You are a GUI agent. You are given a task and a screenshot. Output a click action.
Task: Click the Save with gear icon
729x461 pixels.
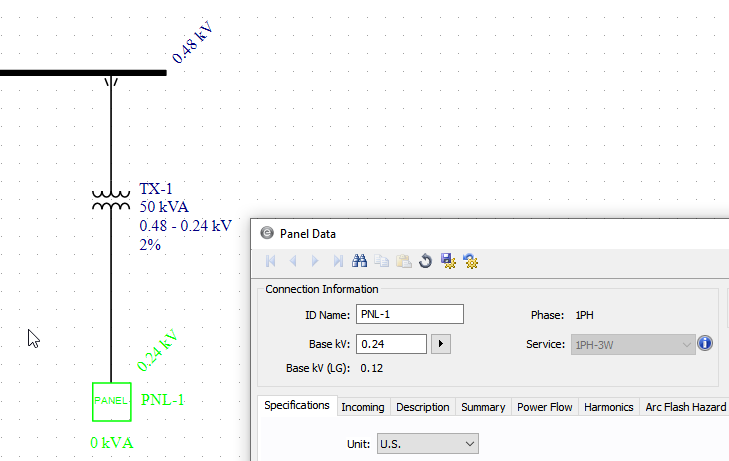click(x=448, y=261)
